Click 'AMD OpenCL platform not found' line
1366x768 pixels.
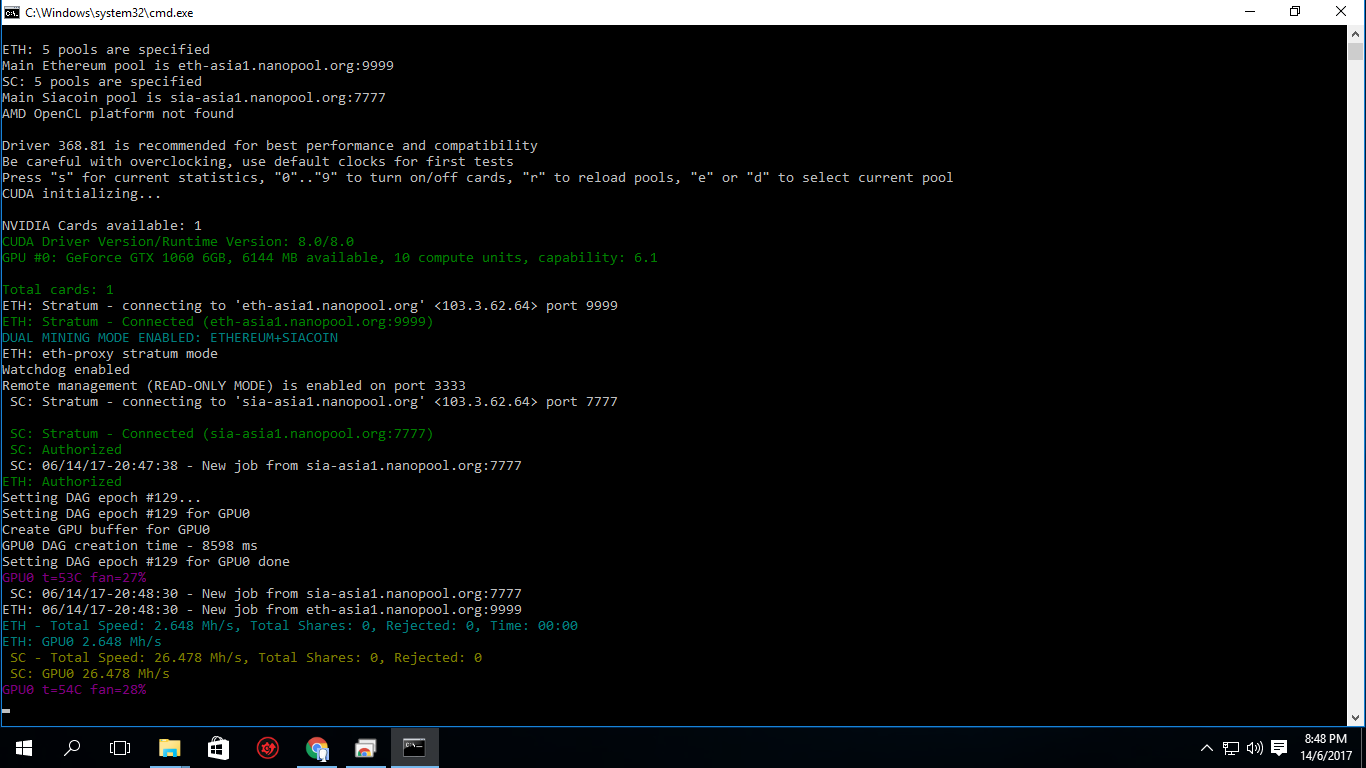point(118,114)
